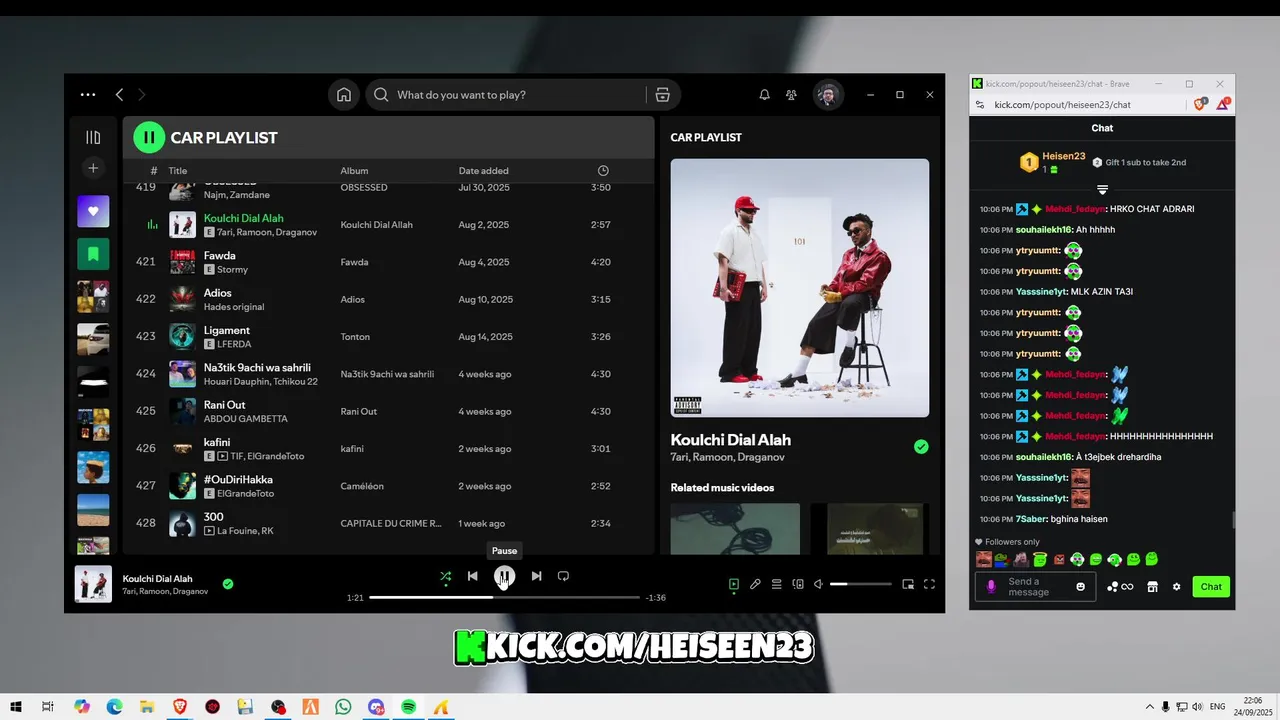Skip to the next track

pyautogui.click(x=537, y=576)
